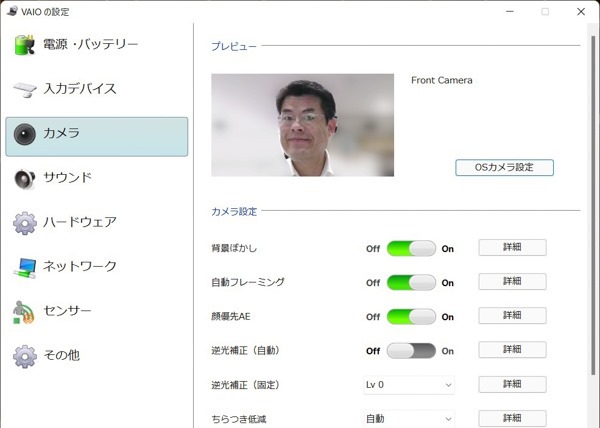Click the power and battery icon
Viewport: 600px width, 428px height.
pyautogui.click(x=25, y=45)
